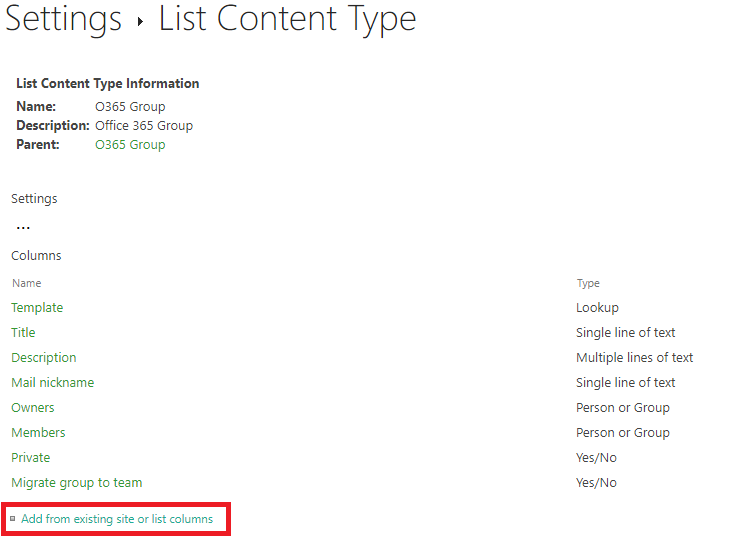The image size is (747, 544).
Task: Open the Template column
Action: pos(37,308)
